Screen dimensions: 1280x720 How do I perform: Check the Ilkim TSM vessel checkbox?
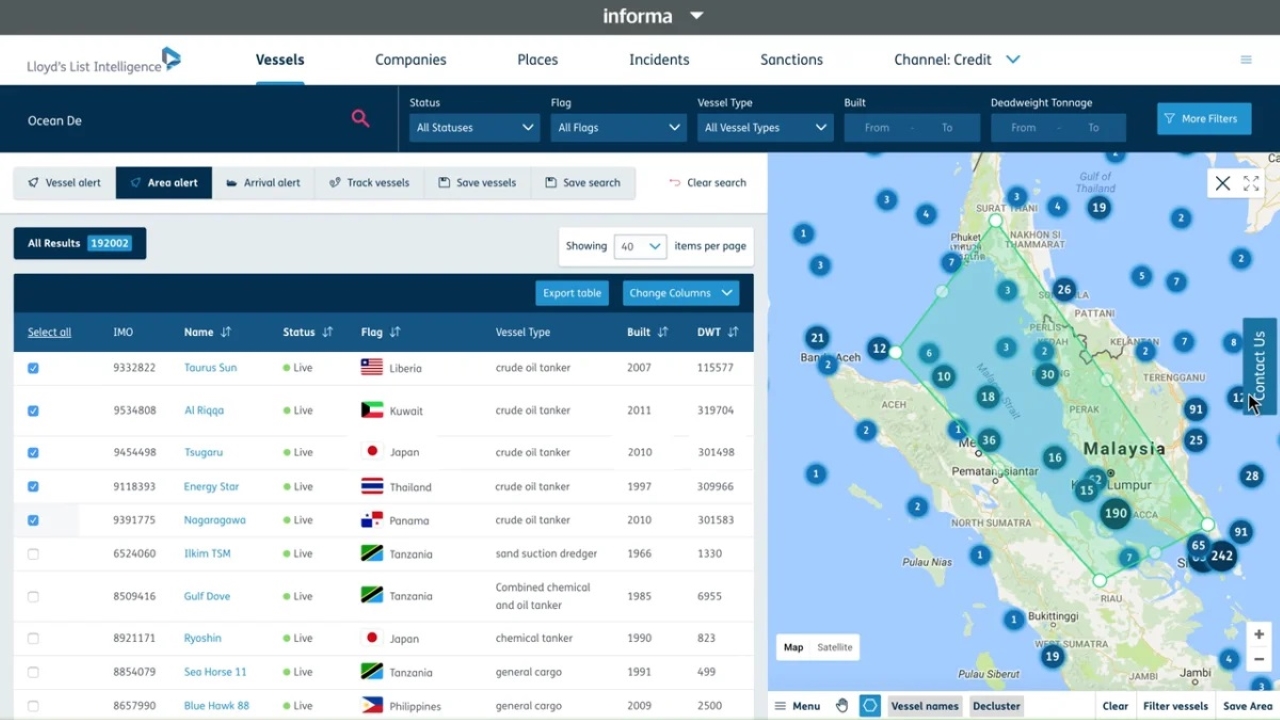(x=33, y=553)
